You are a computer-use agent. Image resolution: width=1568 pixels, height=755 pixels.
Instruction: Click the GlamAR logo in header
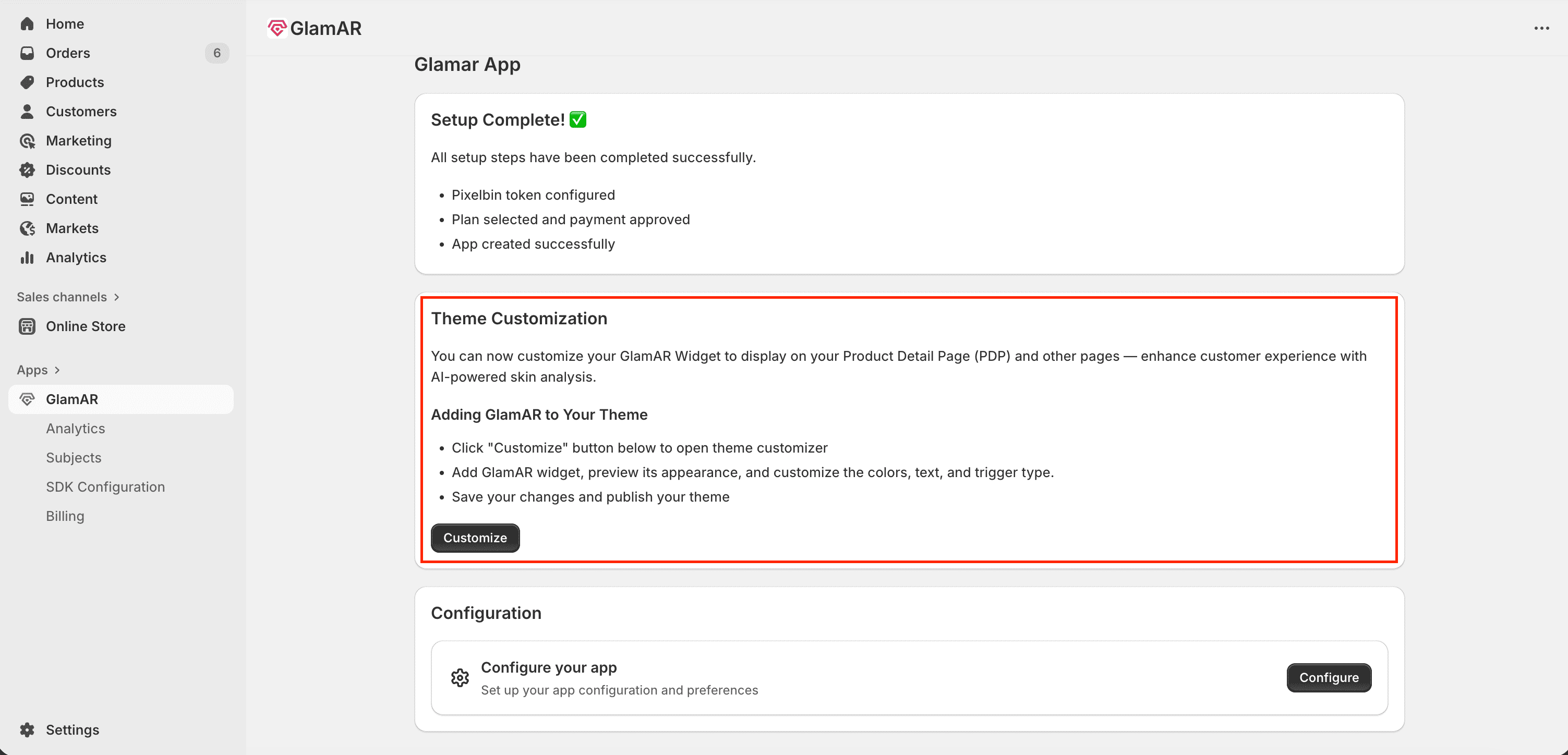click(277, 28)
